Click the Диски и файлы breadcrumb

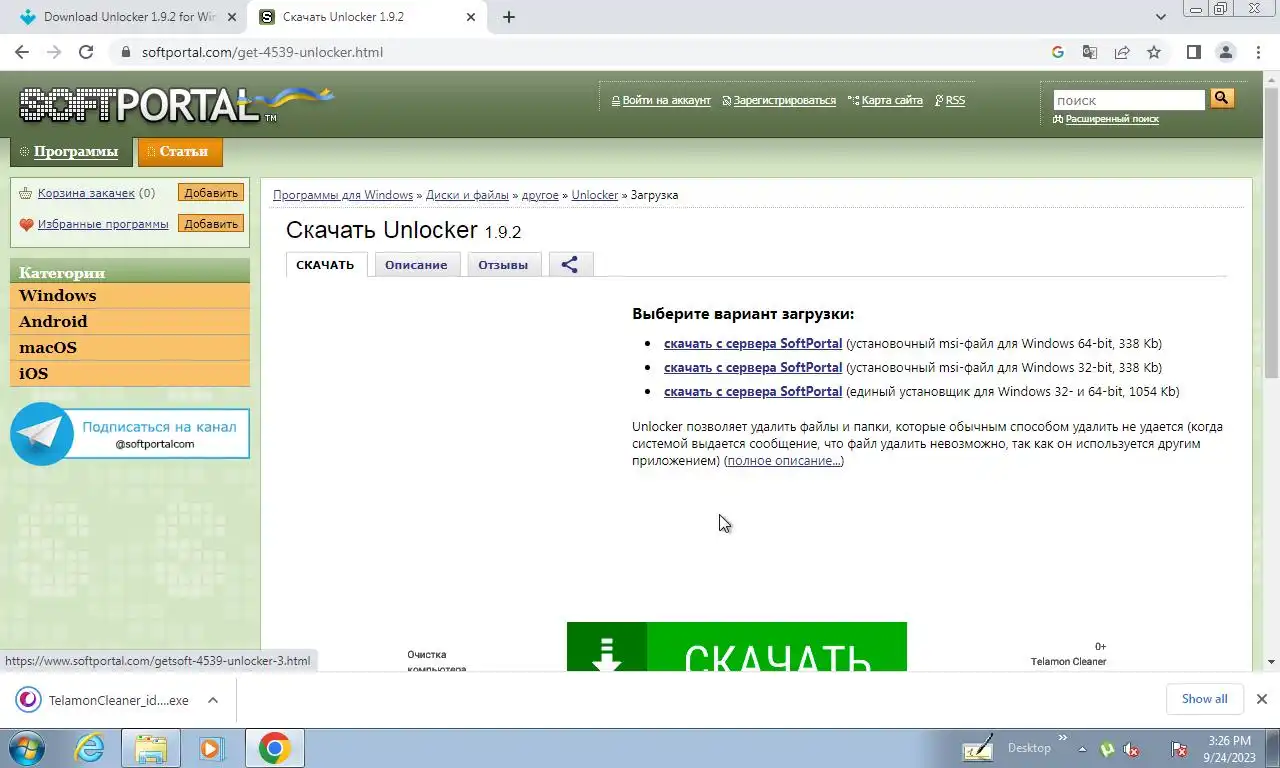point(467,195)
